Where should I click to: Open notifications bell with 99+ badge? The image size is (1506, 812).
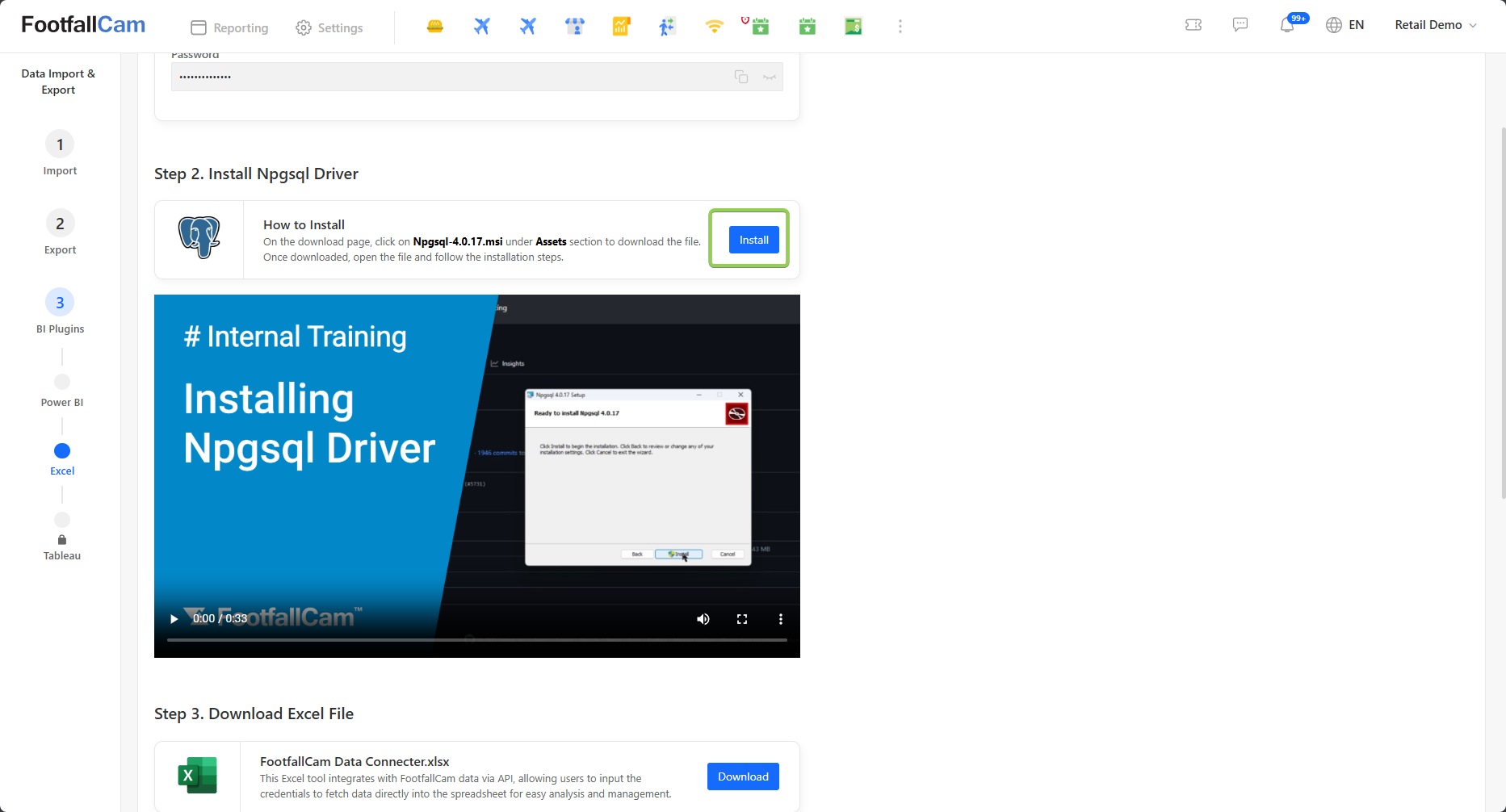click(x=1288, y=25)
